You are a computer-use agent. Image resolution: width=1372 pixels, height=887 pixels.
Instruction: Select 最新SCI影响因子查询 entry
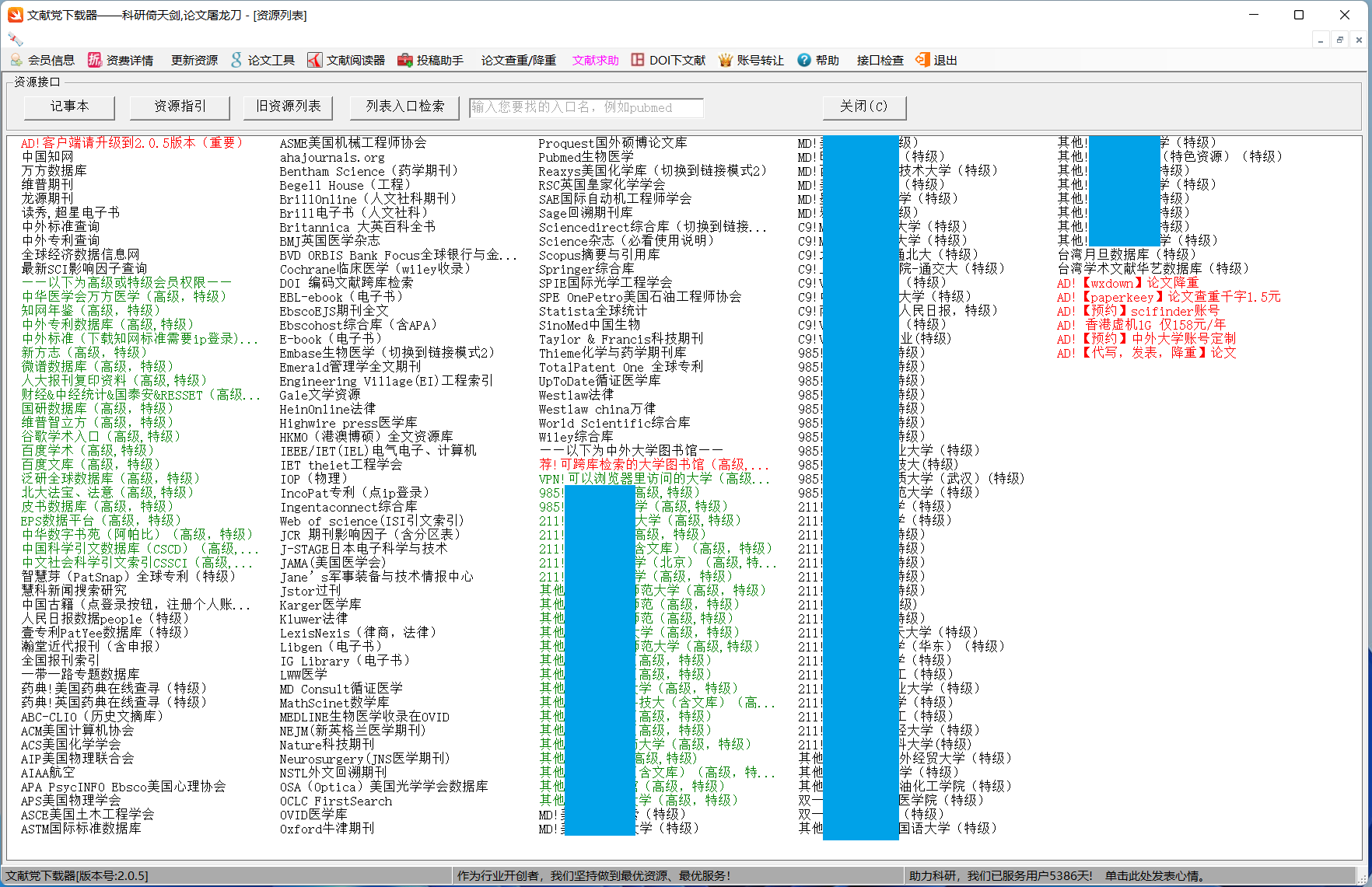click(84, 269)
